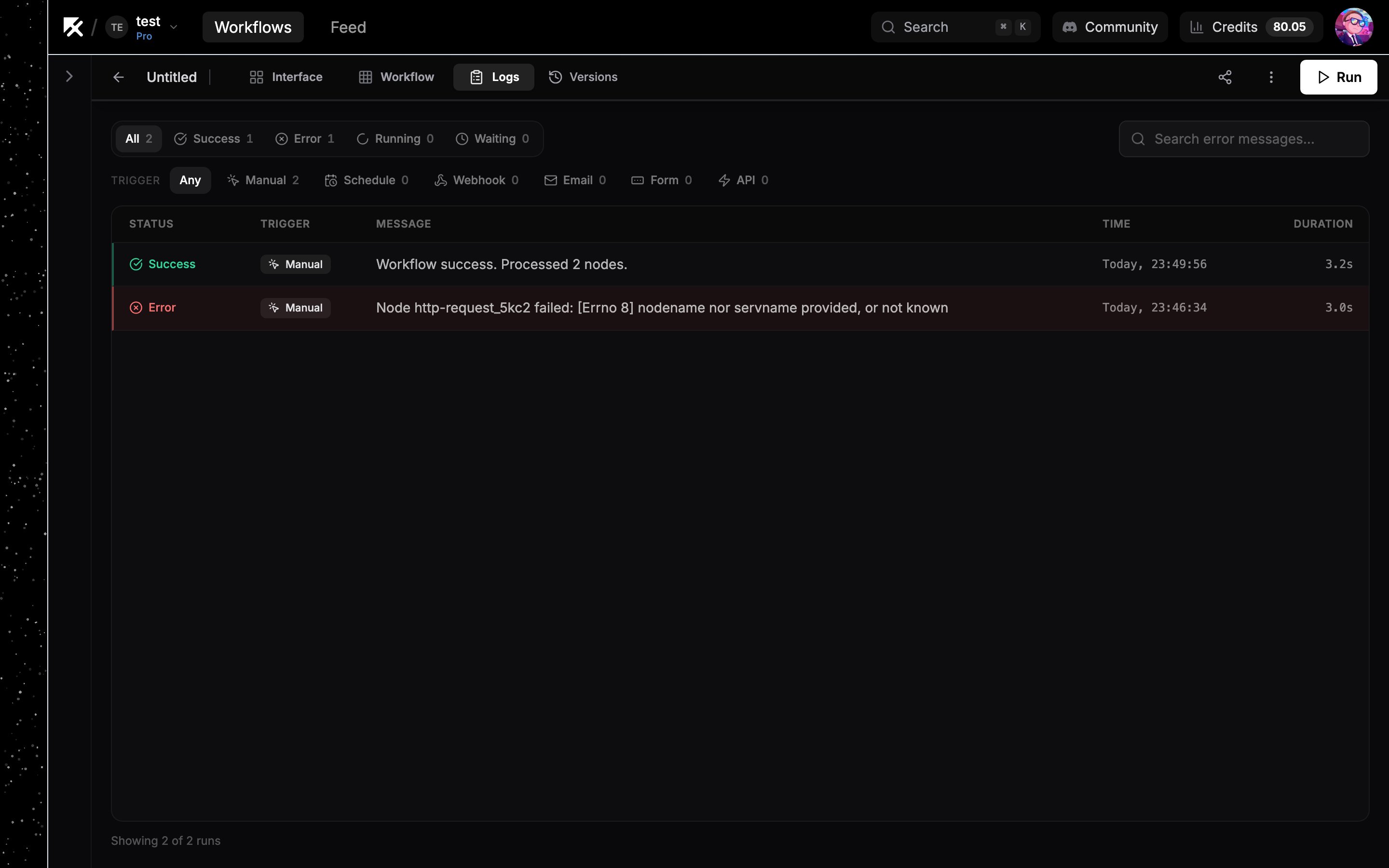1389x868 pixels.
Task: Click the share icon
Action: pyautogui.click(x=1225, y=77)
